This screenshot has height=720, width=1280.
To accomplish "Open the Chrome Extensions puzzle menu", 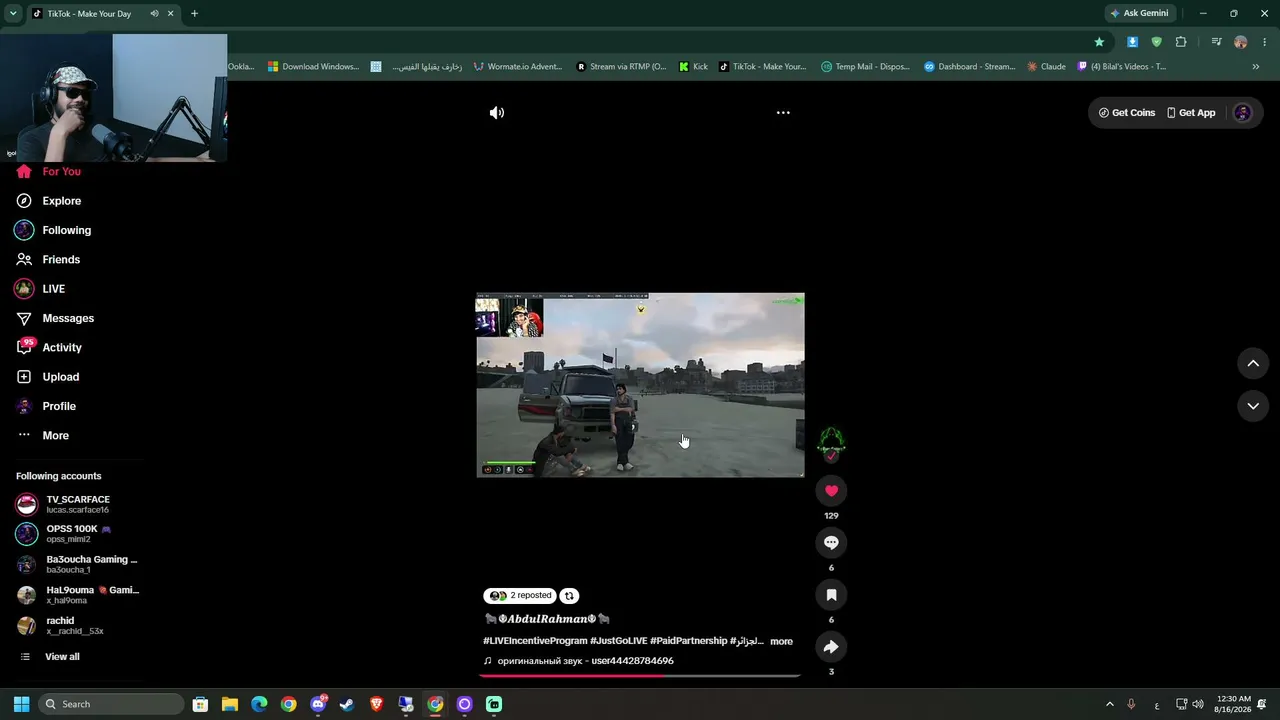I will pyautogui.click(x=1181, y=42).
